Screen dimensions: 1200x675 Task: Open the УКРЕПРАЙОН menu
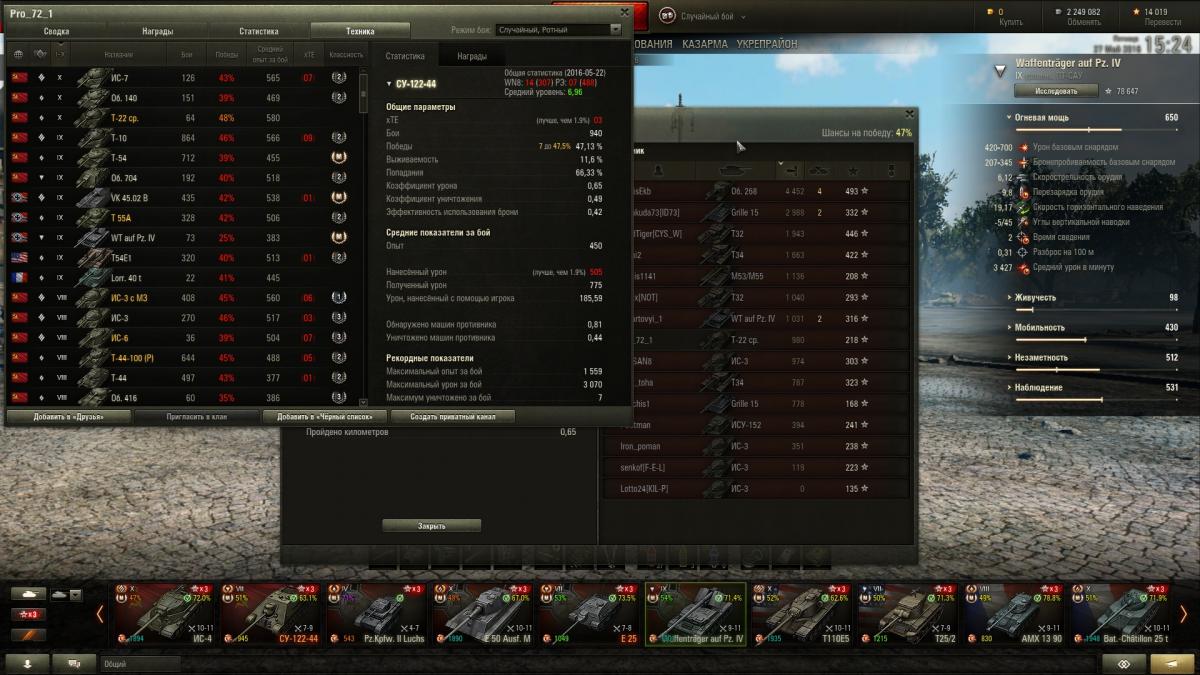[x=766, y=45]
